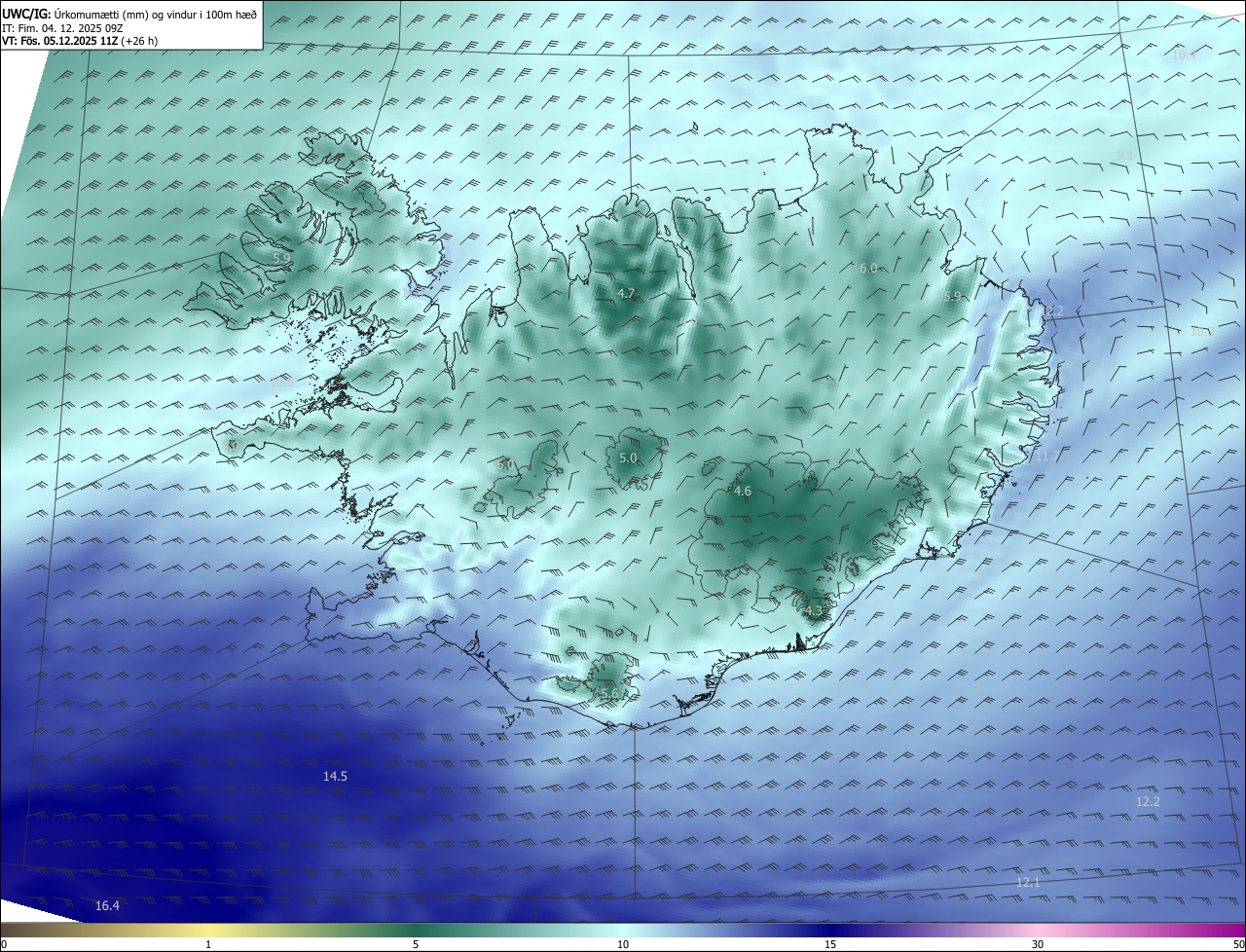This screenshot has width=1246, height=952.
Task: Click the 50 tick on the color scale
Action: pos(1238,944)
